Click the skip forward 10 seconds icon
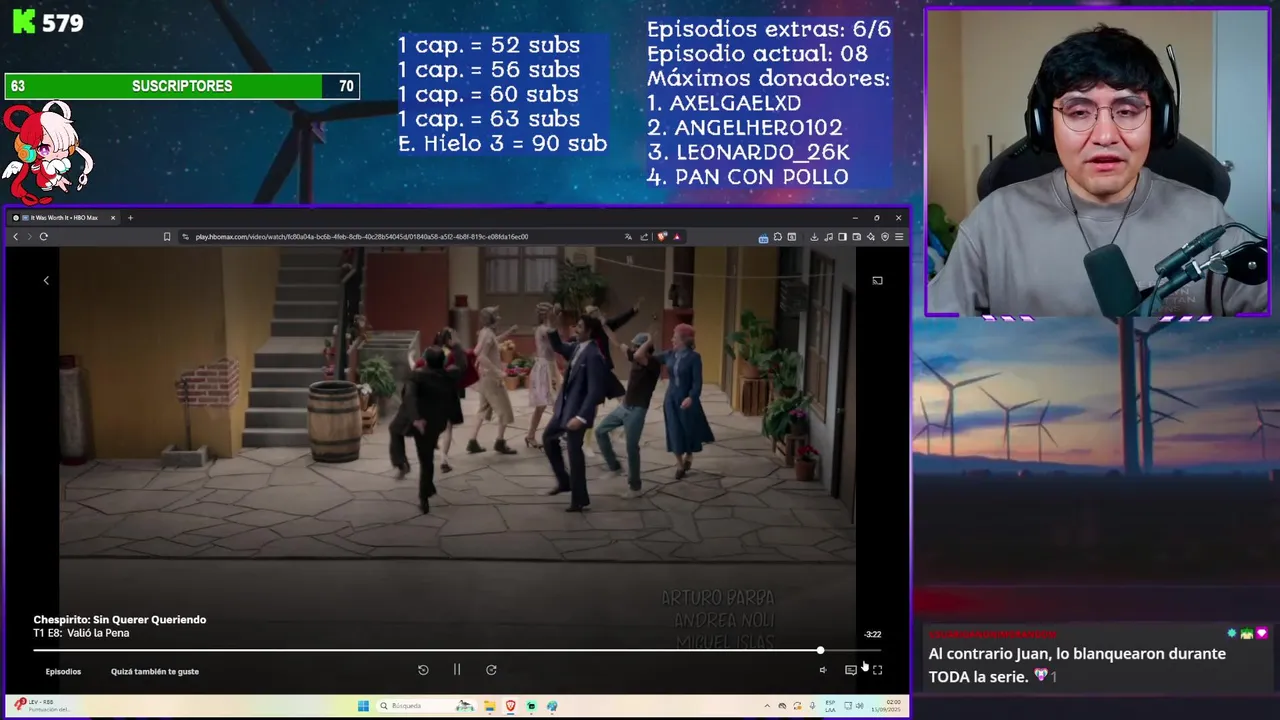 pos(491,670)
